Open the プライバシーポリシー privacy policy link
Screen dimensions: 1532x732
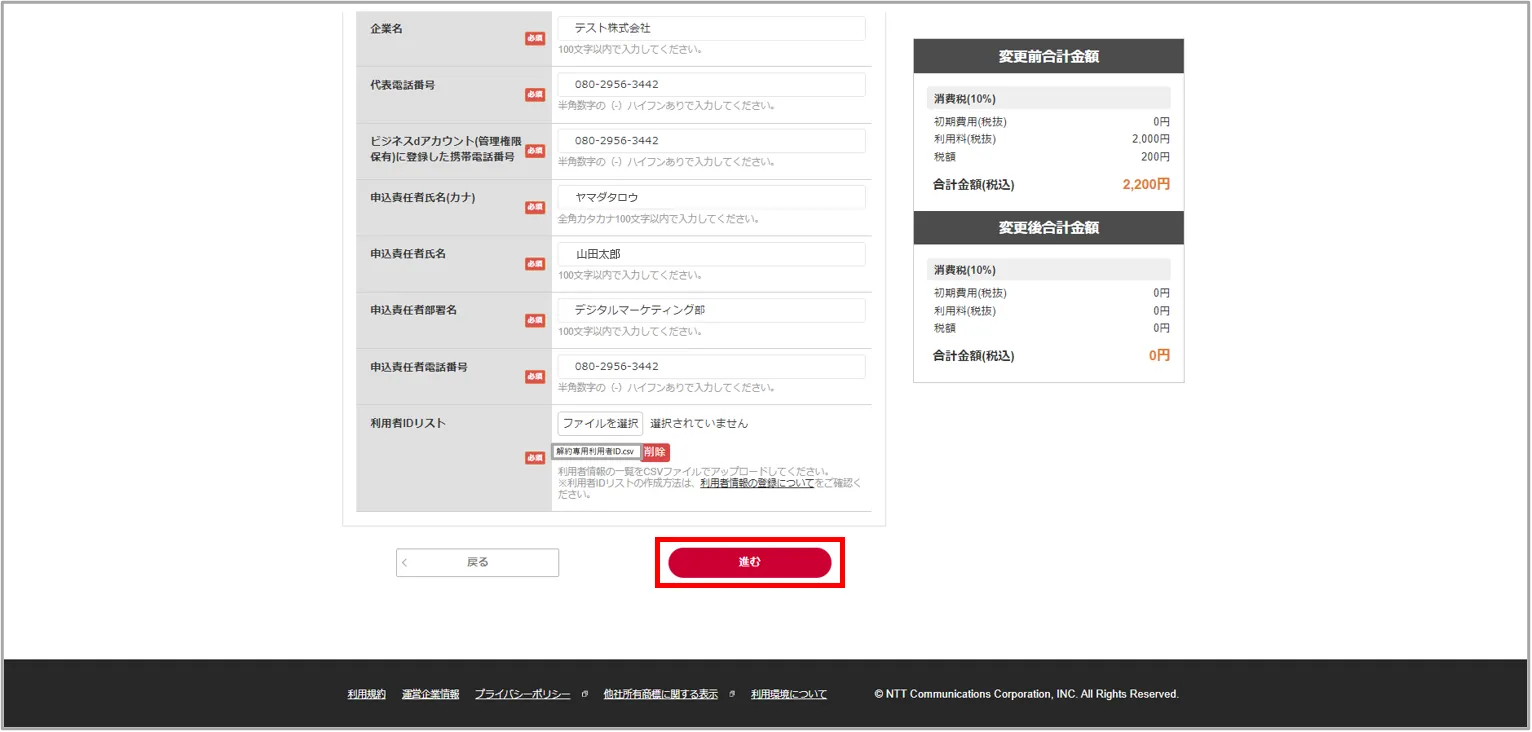(522, 693)
